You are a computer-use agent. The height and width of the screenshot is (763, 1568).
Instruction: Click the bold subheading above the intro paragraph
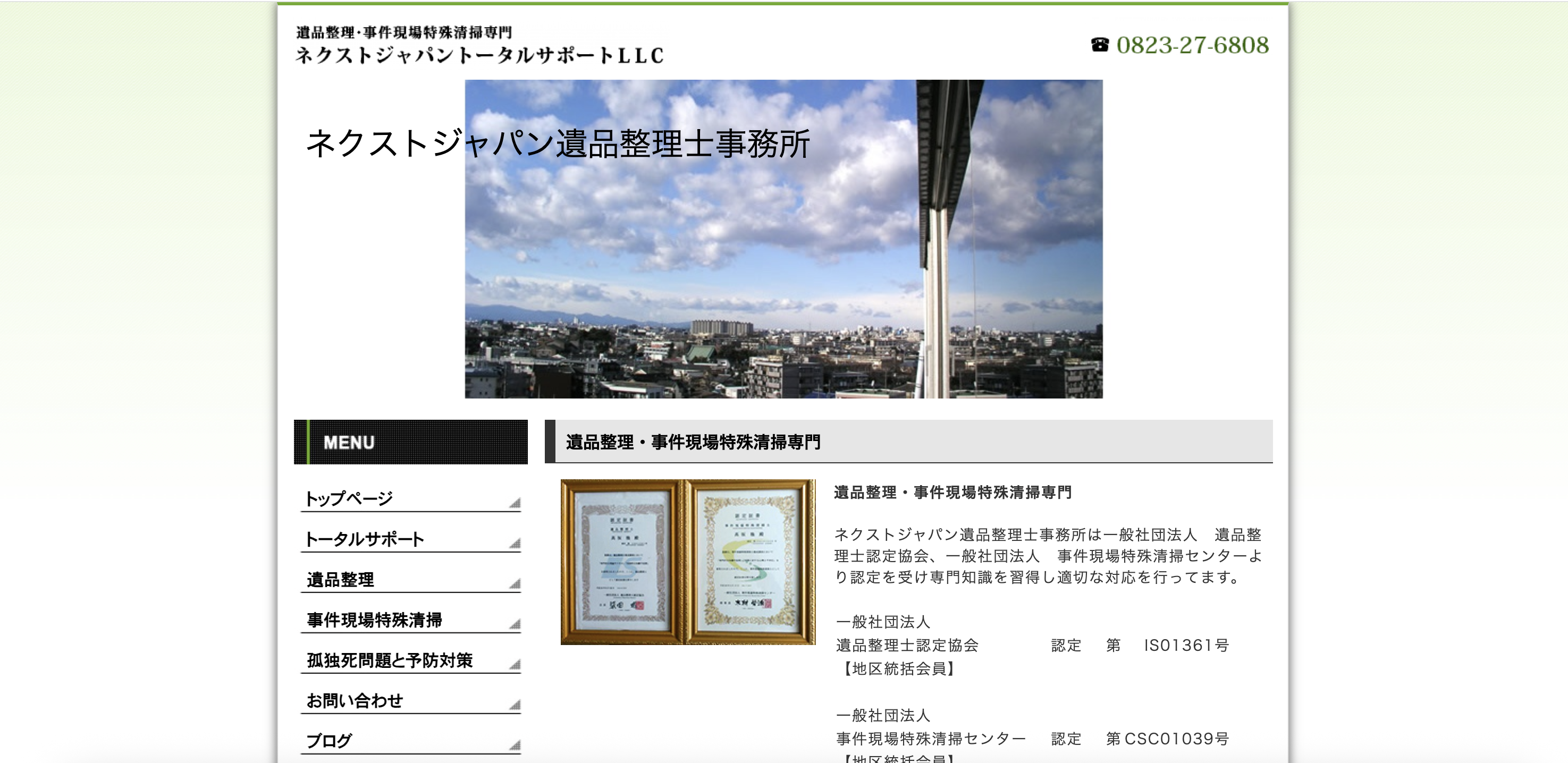(x=952, y=492)
